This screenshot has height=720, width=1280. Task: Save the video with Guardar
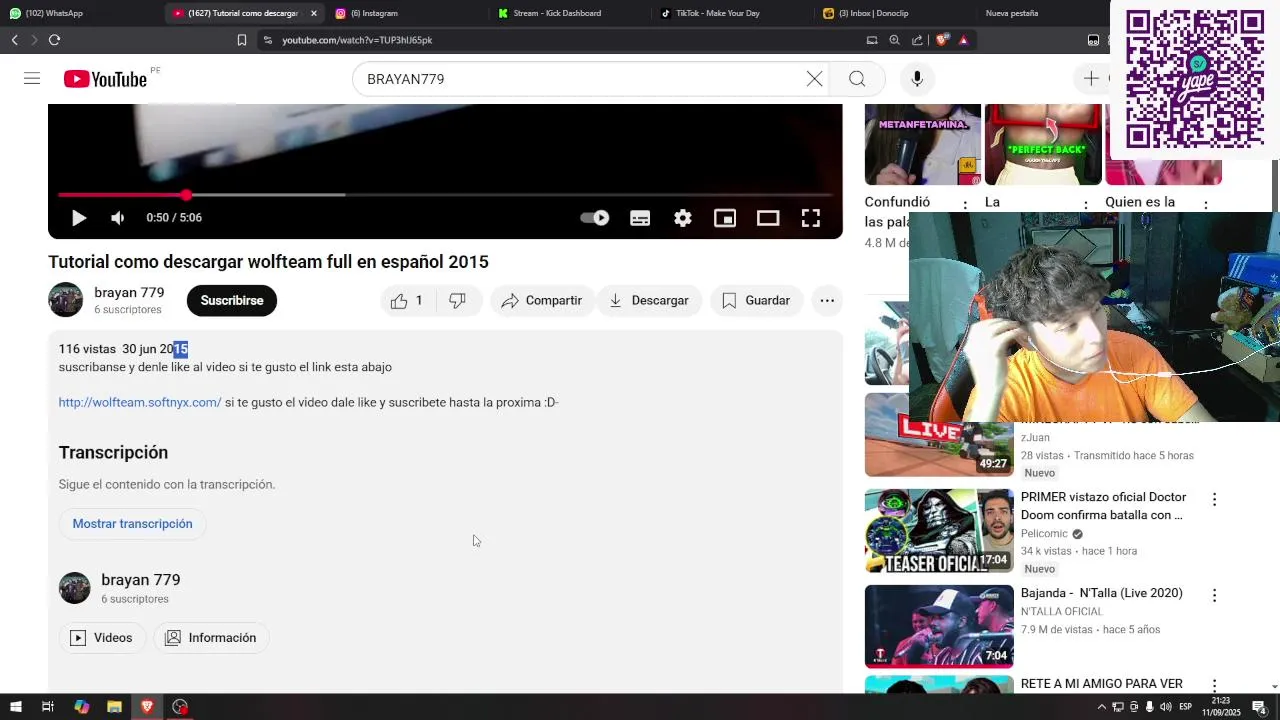(757, 301)
